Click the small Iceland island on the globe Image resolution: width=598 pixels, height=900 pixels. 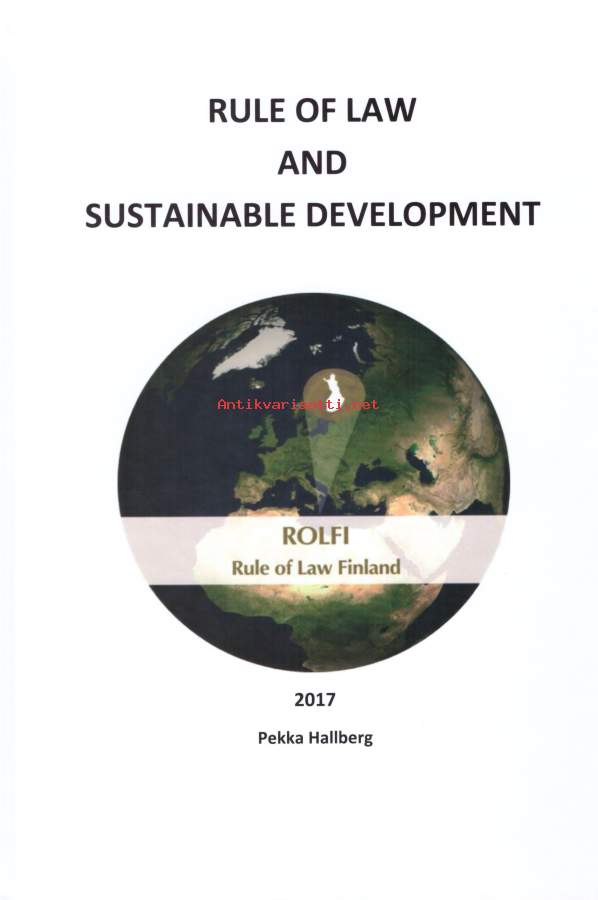pos(257,383)
